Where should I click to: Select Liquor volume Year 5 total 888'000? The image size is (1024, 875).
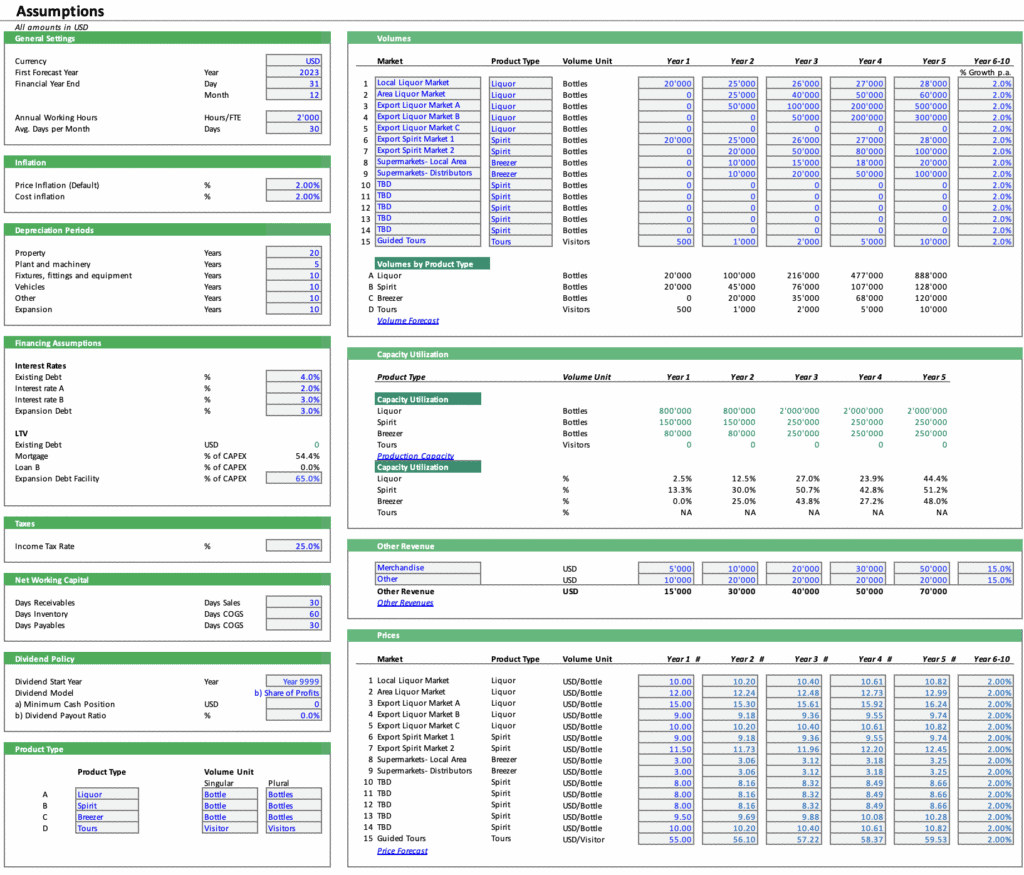(931, 276)
